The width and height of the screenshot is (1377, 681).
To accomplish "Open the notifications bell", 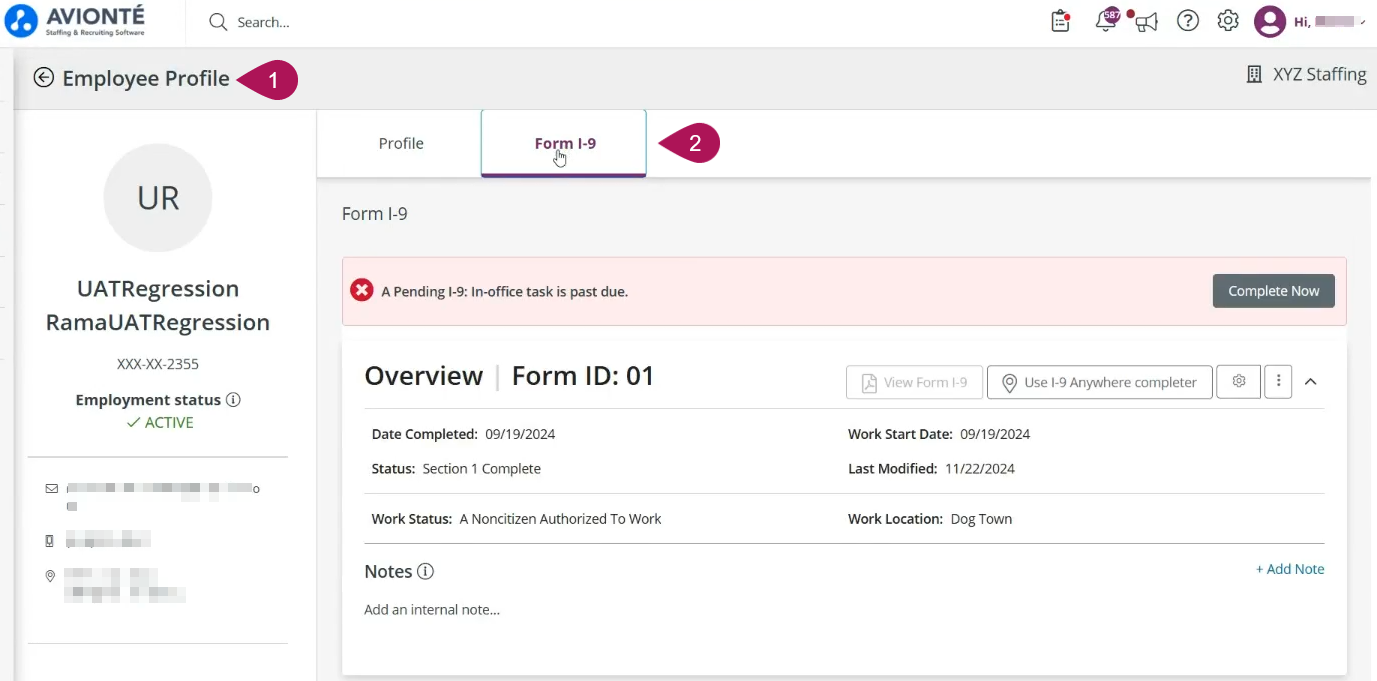I will coord(1106,21).
